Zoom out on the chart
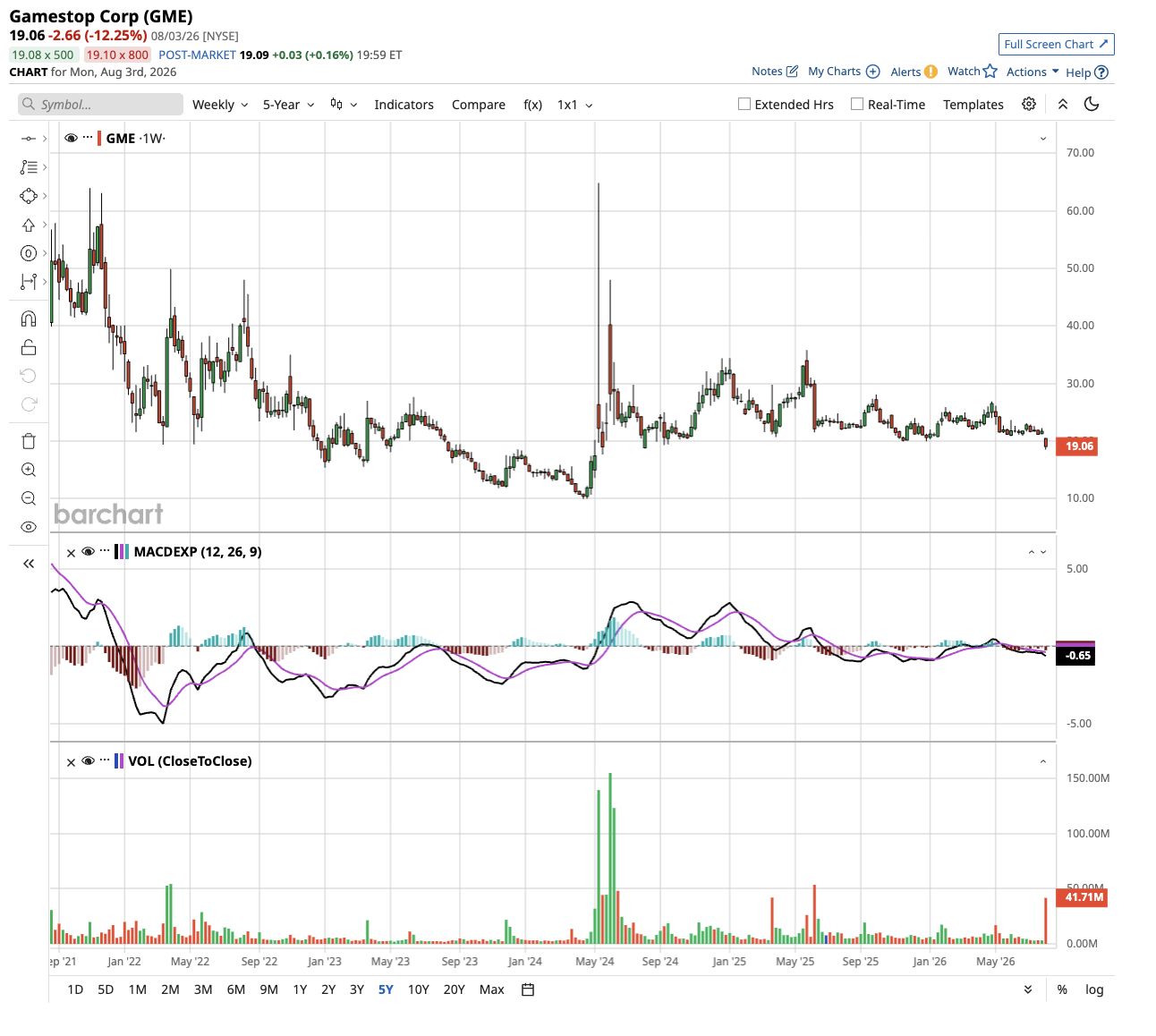The height and width of the screenshot is (1036, 1156). [29, 498]
